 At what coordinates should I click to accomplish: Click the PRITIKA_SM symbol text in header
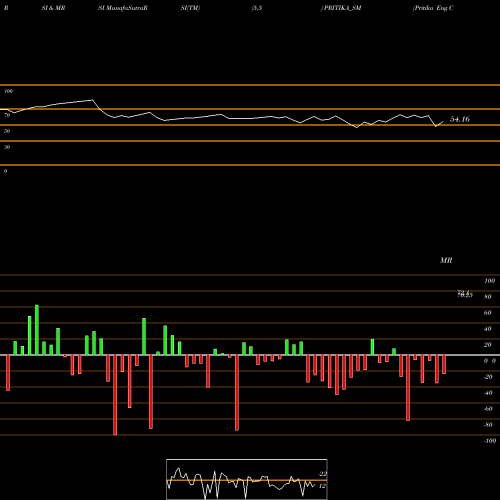coord(343,8)
